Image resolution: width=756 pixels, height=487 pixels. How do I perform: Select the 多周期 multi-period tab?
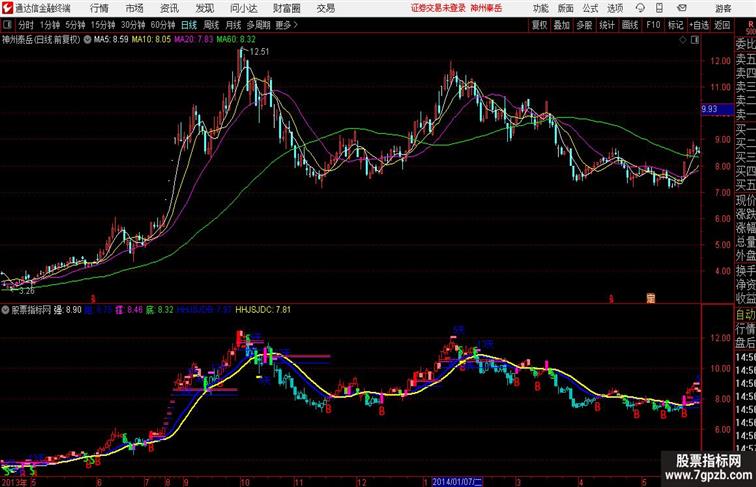258,25
